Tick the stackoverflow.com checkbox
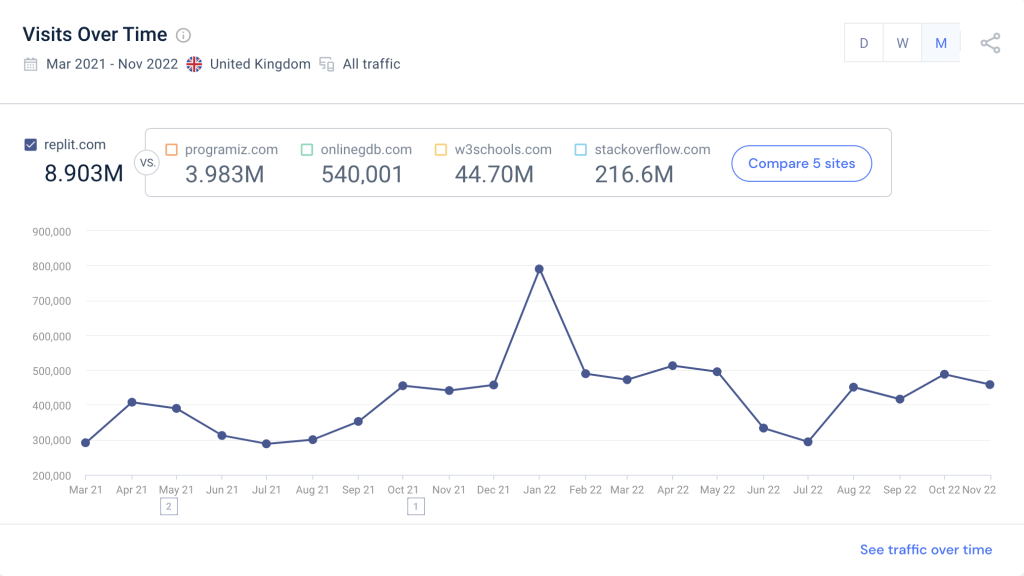This screenshot has height=576, width=1024. [x=581, y=150]
